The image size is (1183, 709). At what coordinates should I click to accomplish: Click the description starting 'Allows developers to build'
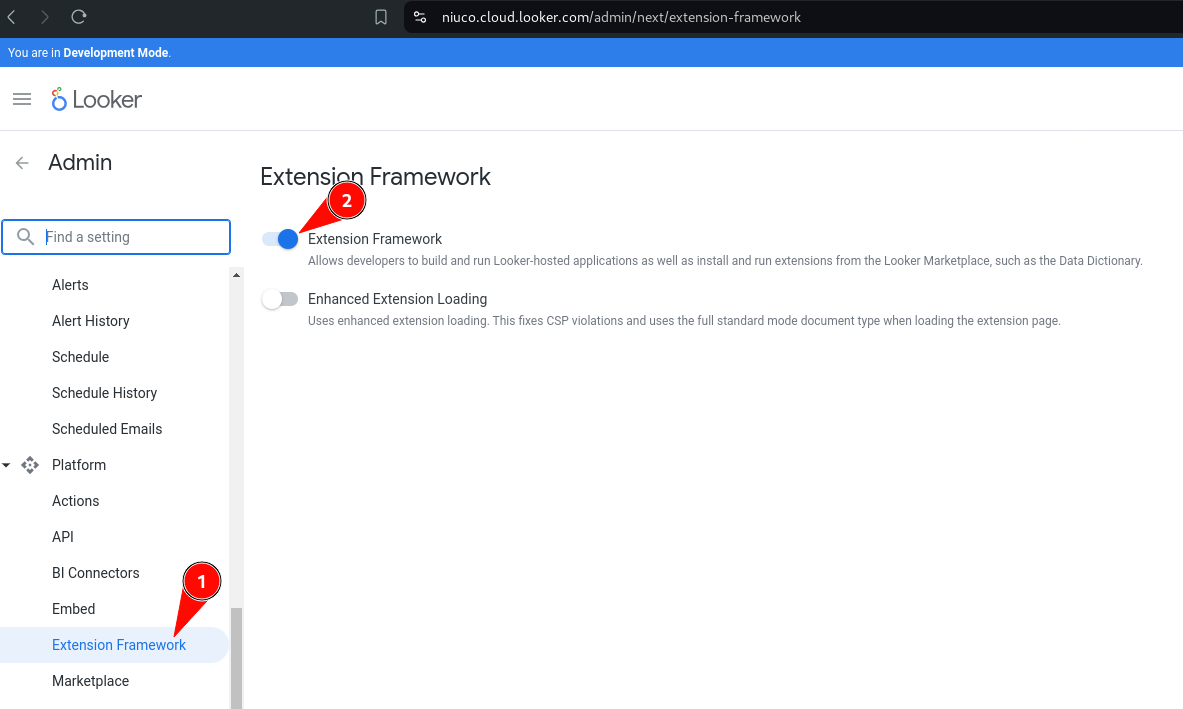click(x=725, y=261)
